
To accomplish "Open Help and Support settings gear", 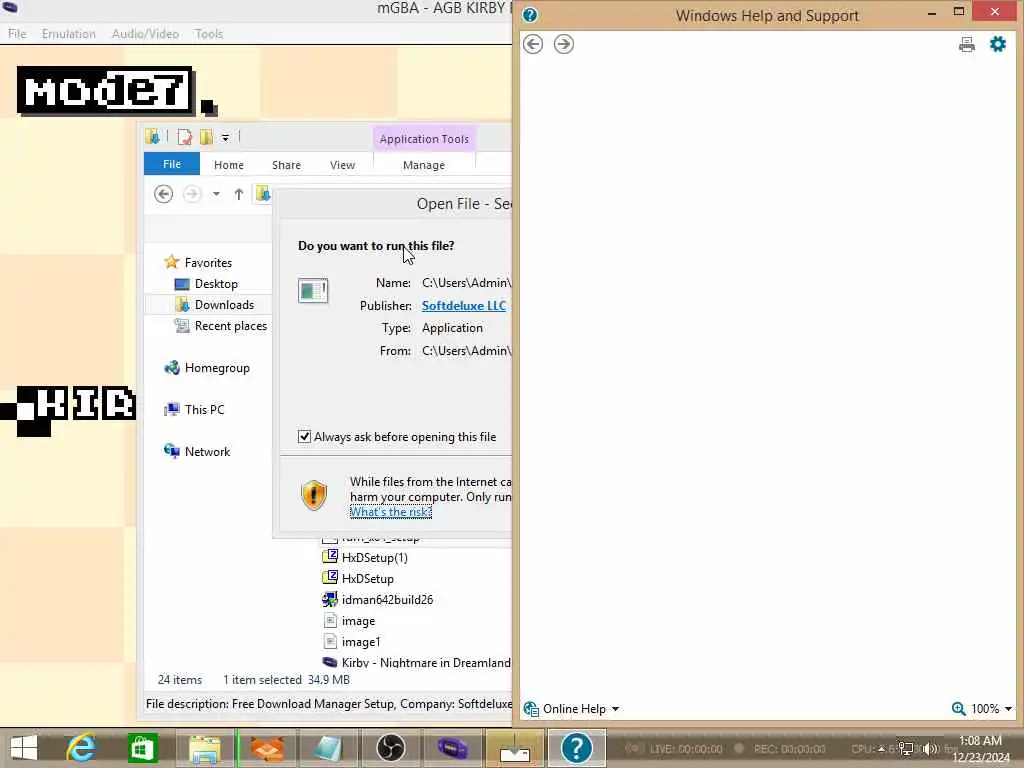I will point(998,44).
